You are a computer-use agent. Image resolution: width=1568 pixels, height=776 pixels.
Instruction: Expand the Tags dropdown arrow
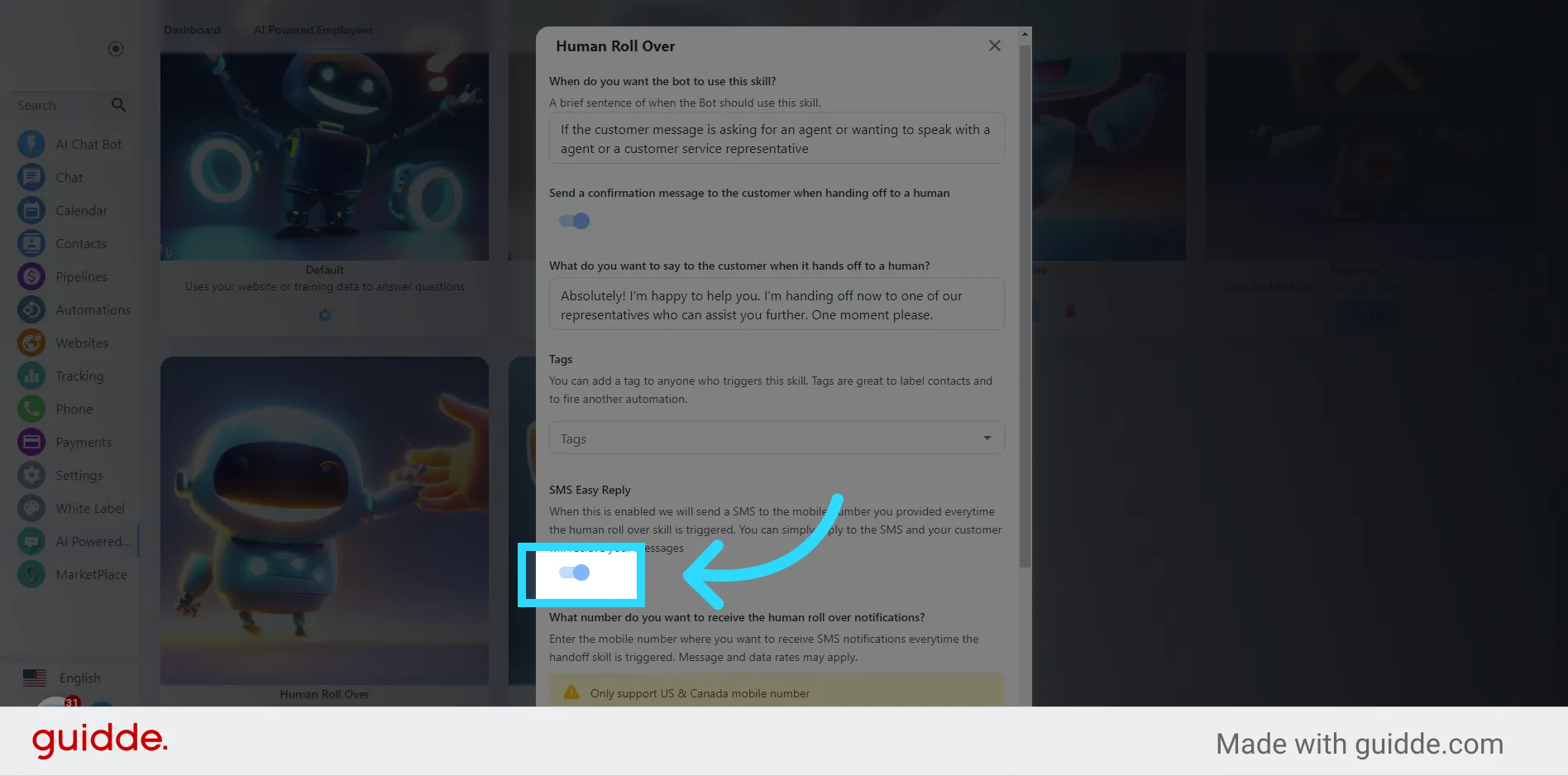click(x=987, y=438)
